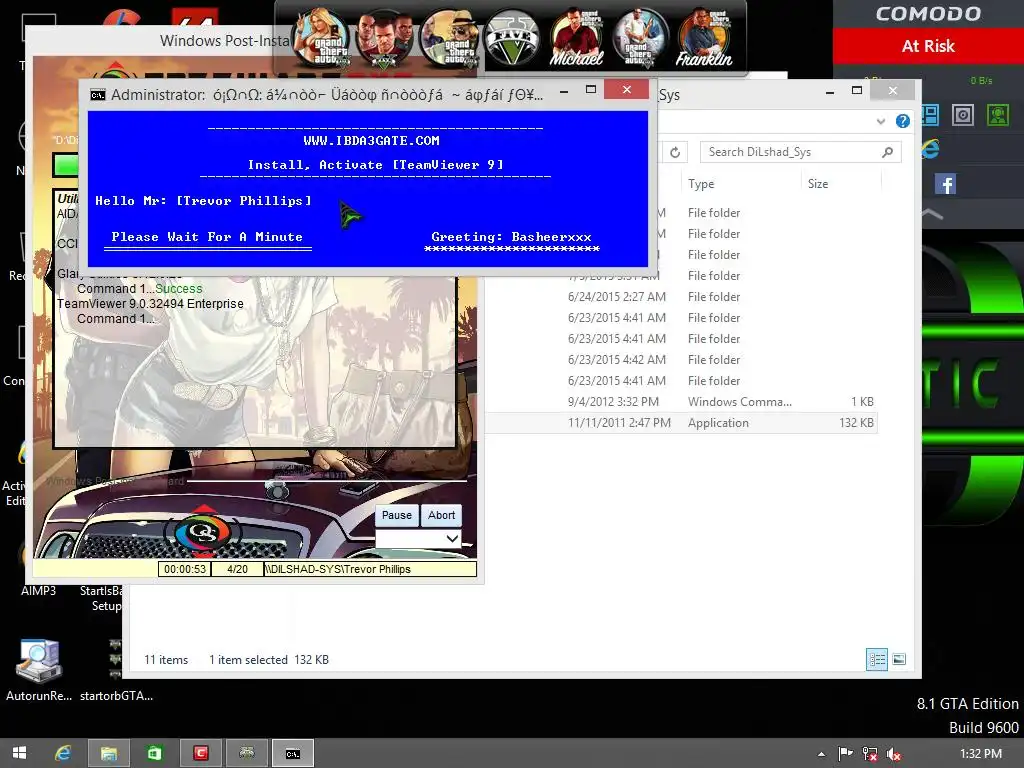Switch to the command prompt taskbar button

click(x=293, y=754)
